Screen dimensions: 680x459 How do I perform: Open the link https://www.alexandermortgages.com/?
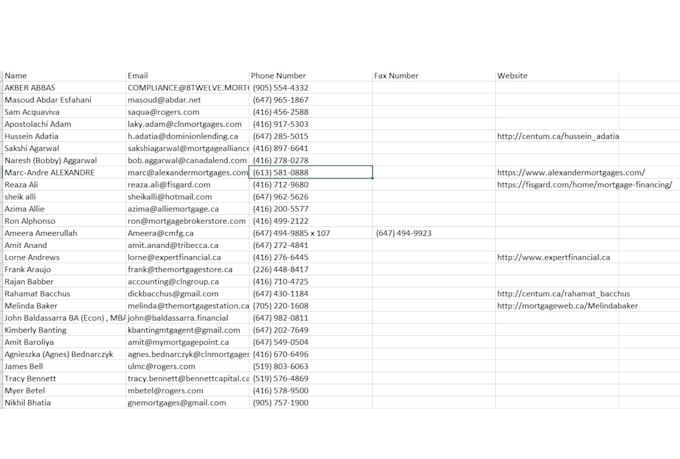click(x=571, y=173)
